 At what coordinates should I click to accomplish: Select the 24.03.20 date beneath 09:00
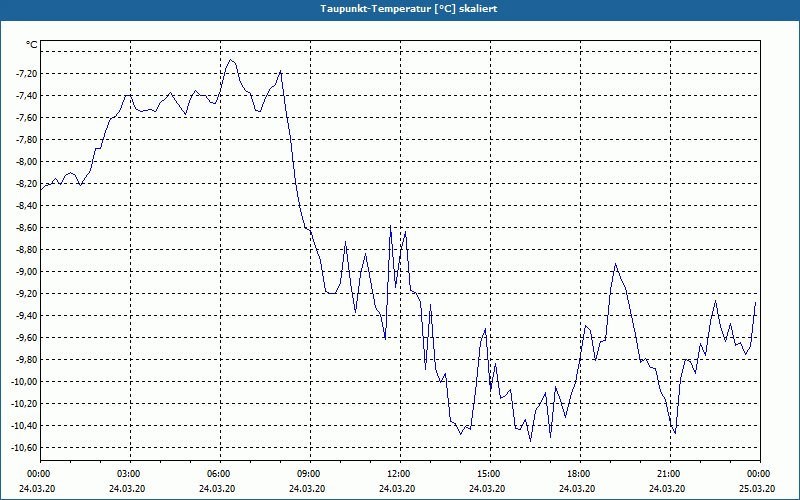click(x=307, y=488)
